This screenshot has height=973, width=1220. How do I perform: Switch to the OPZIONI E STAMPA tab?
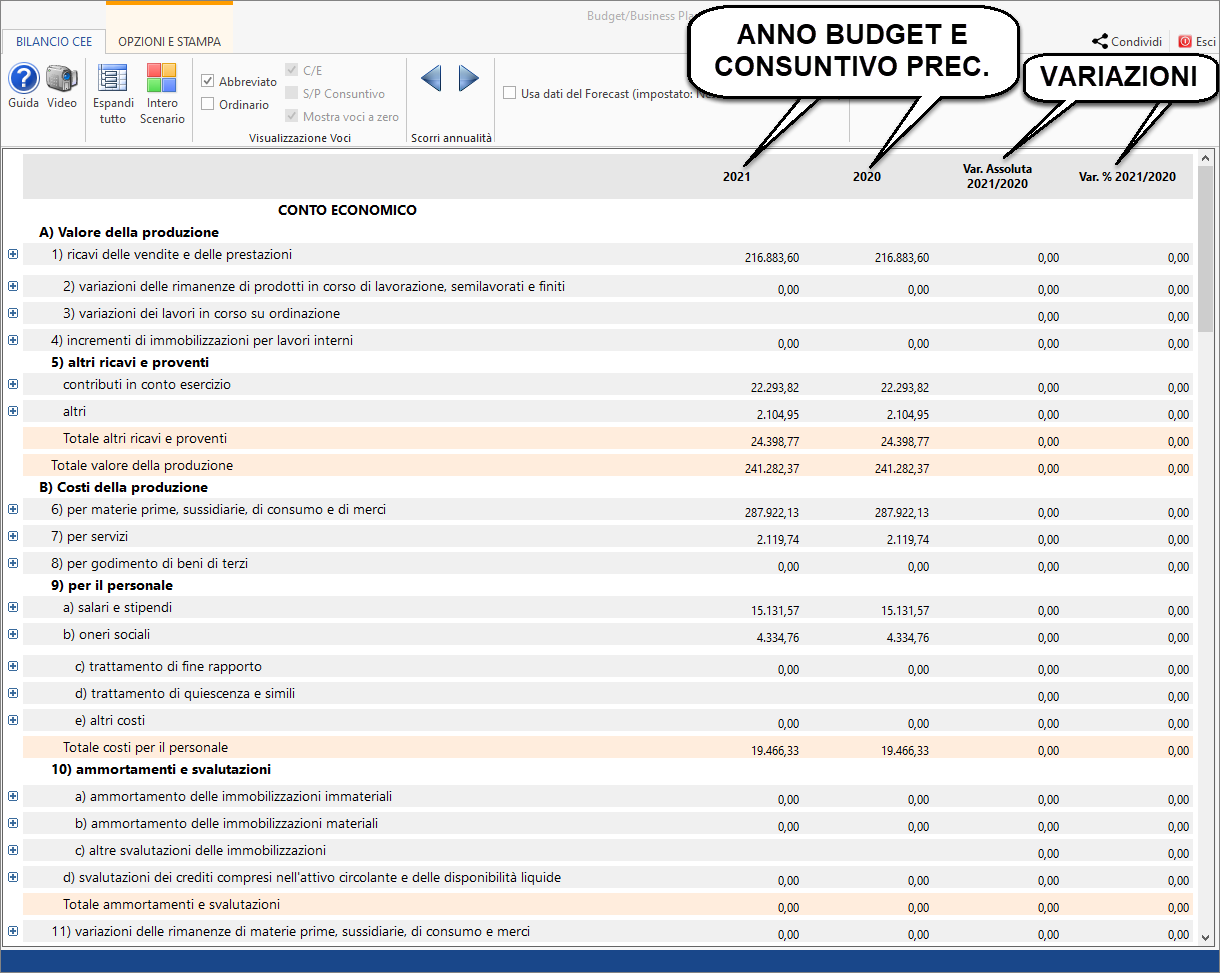coord(169,42)
